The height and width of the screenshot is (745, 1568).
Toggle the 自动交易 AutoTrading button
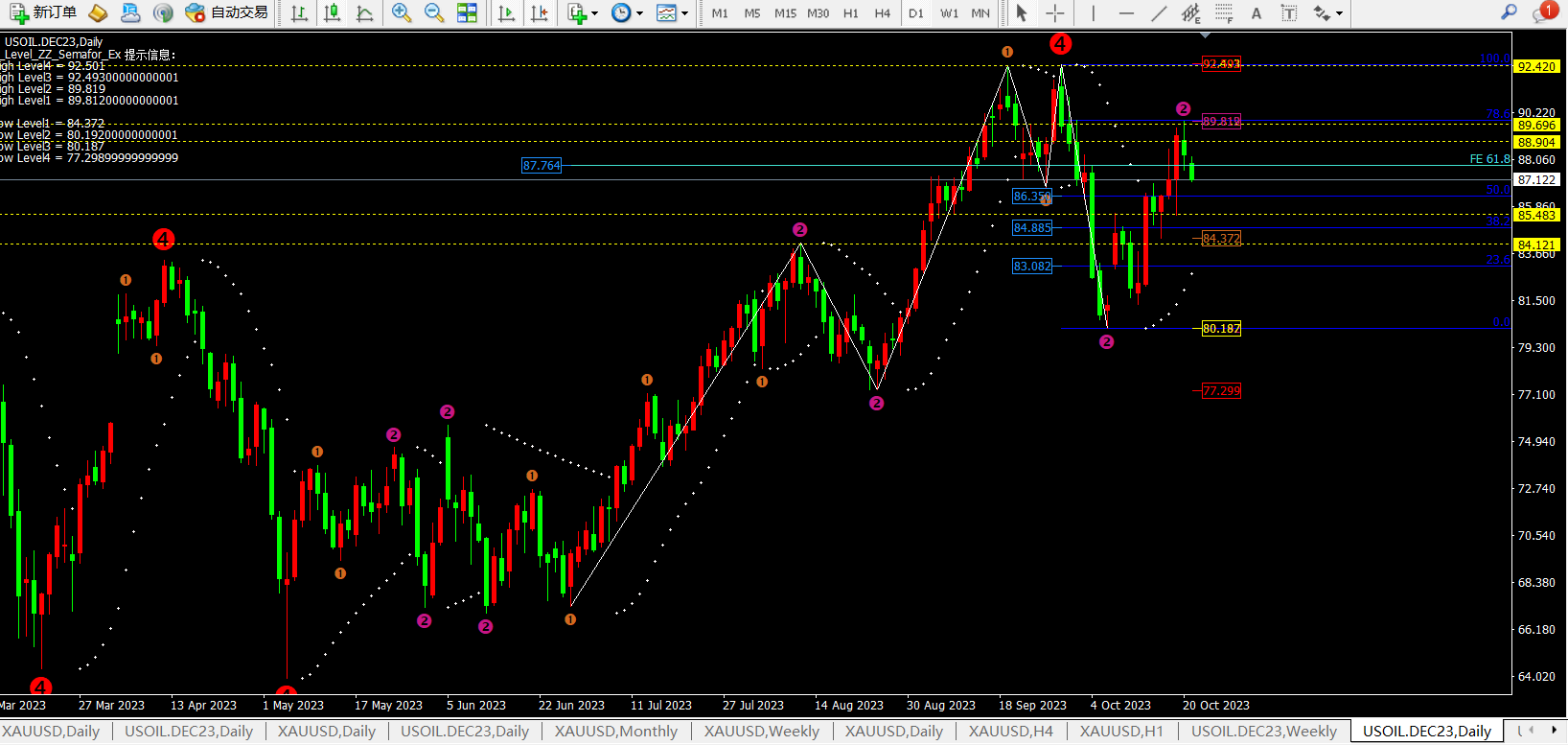coord(226,12)
